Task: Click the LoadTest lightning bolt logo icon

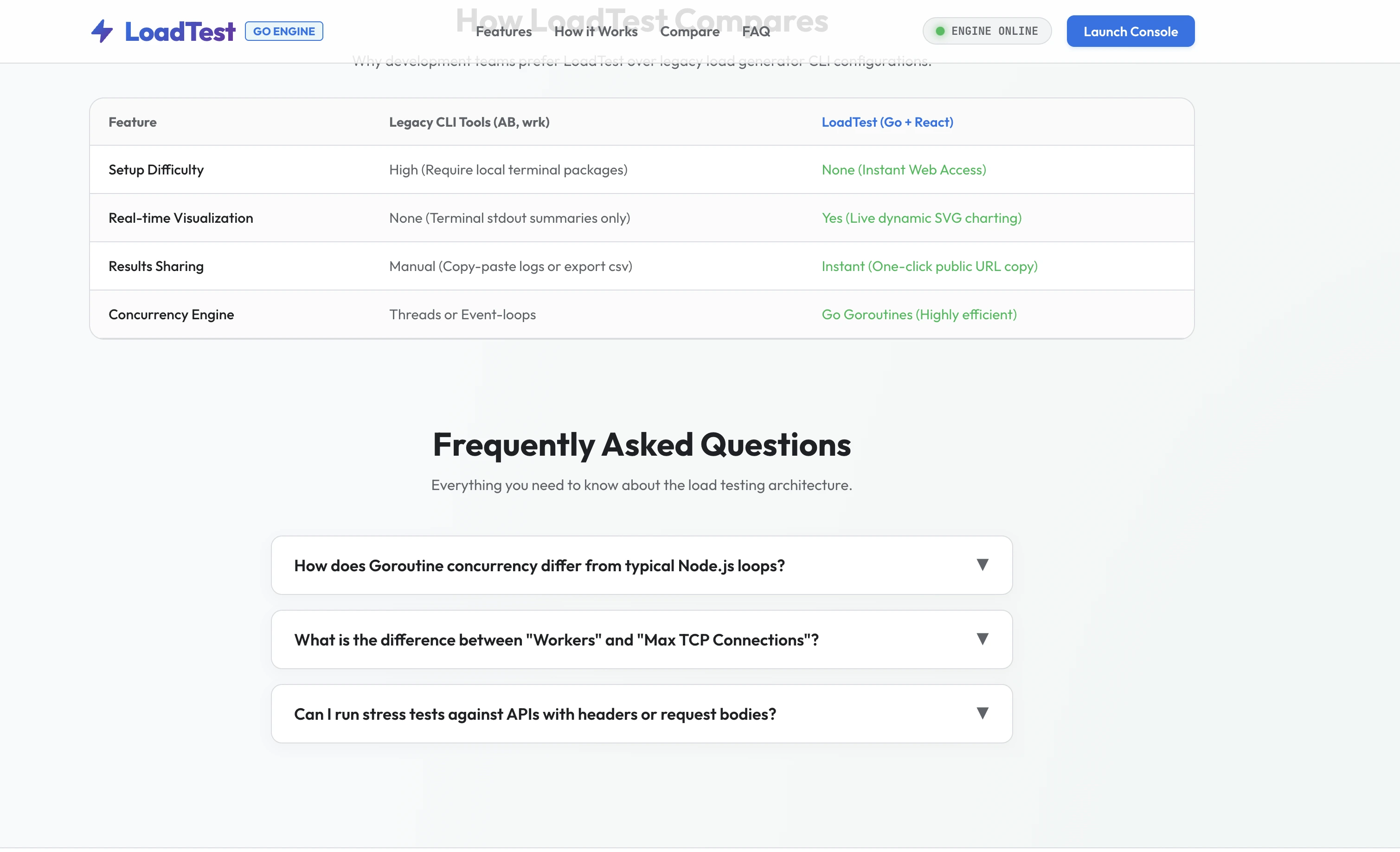Action: (x=102, y=31)
